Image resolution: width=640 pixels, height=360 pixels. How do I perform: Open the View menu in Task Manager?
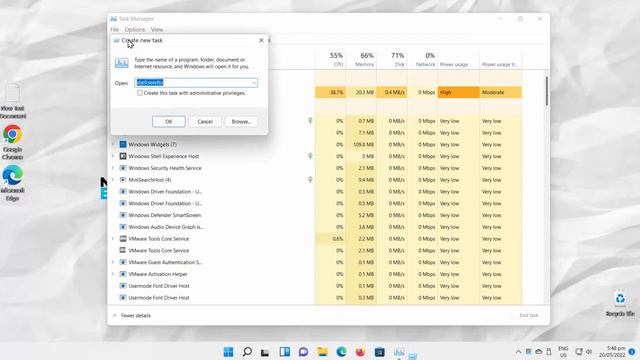157,29
